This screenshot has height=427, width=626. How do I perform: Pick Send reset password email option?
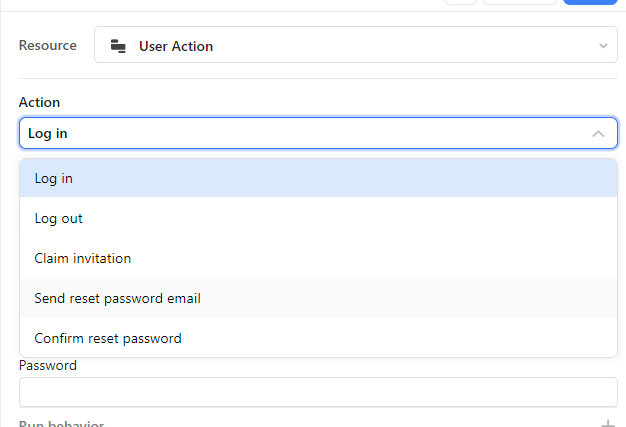pyautogui.click(x=318, y=298)
